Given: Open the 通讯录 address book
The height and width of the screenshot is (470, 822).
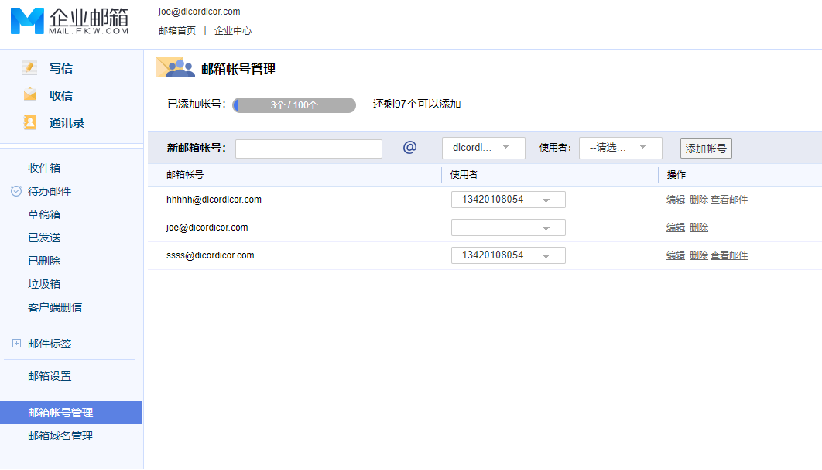Looking at the screenshot, I should click(x=67, y=123).
